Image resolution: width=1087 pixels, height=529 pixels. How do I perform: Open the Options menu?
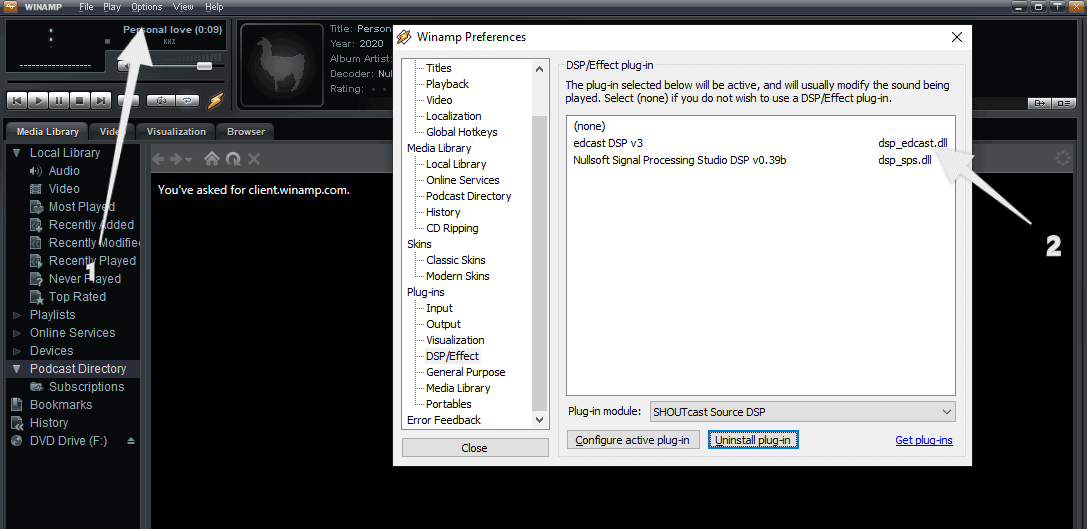[146, 6]
